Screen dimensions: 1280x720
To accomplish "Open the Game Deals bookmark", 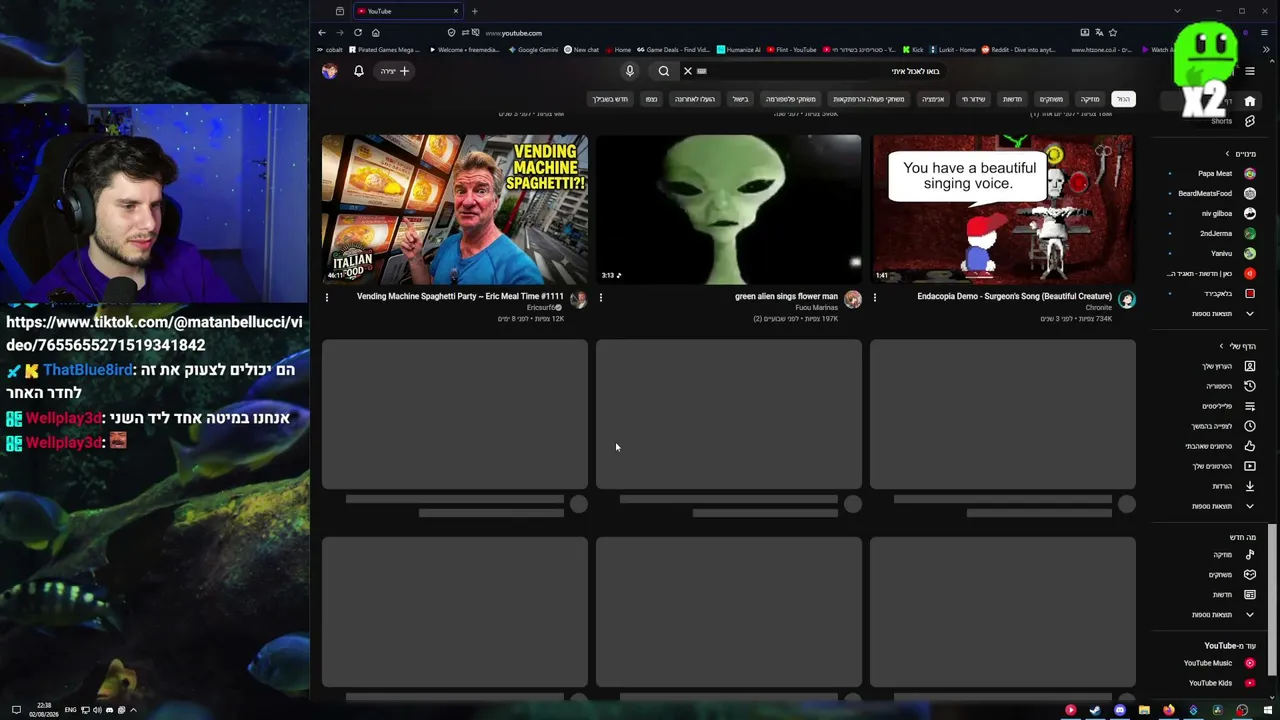I will tap(672, 50).
